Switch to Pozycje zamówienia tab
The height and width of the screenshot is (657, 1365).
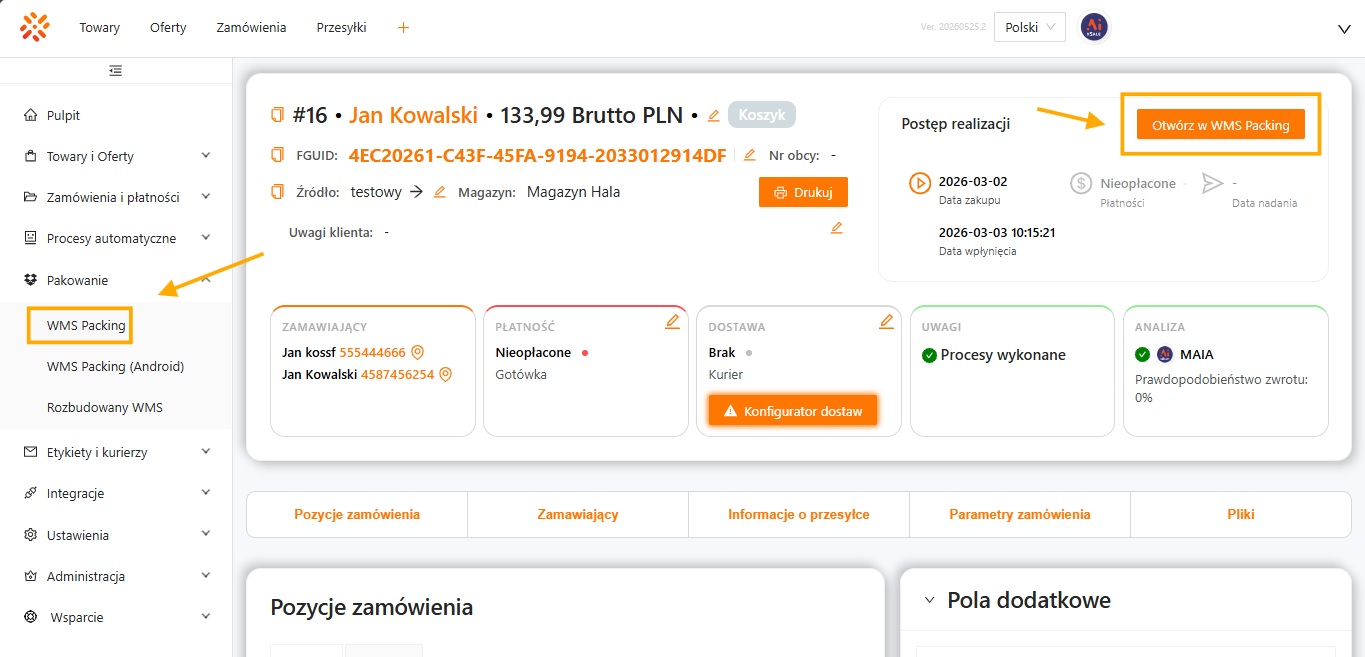click(x=357, y=515)
